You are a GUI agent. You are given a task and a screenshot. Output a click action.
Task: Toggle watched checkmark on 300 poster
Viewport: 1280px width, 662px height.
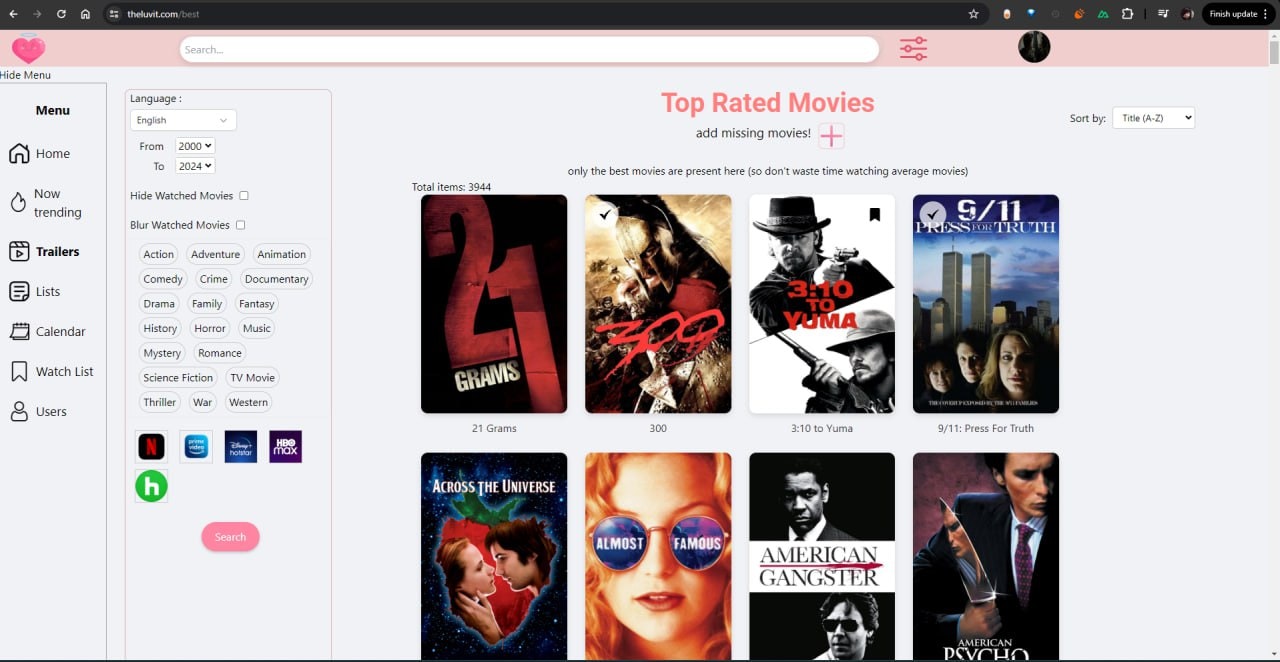pyautogui.click(x=604, y=214)
